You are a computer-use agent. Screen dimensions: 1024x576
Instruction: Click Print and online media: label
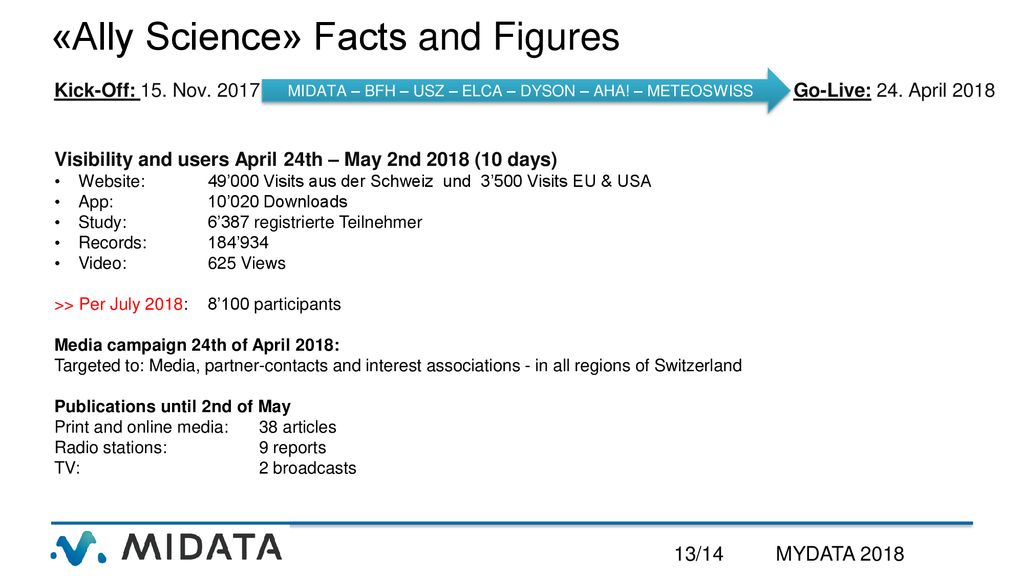[142, 427]
